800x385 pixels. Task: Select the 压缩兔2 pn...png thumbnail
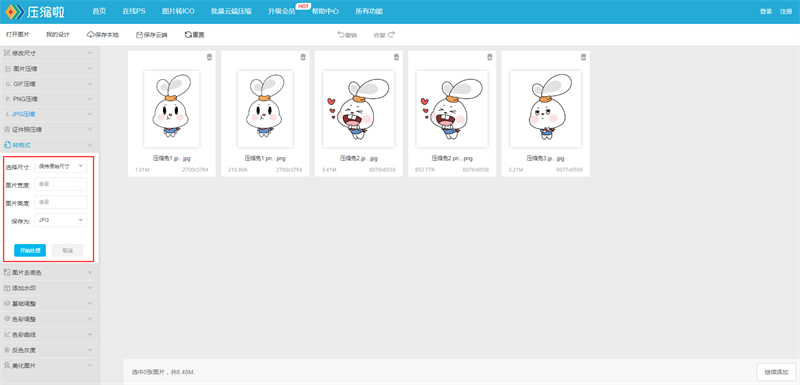coord(452,109)
